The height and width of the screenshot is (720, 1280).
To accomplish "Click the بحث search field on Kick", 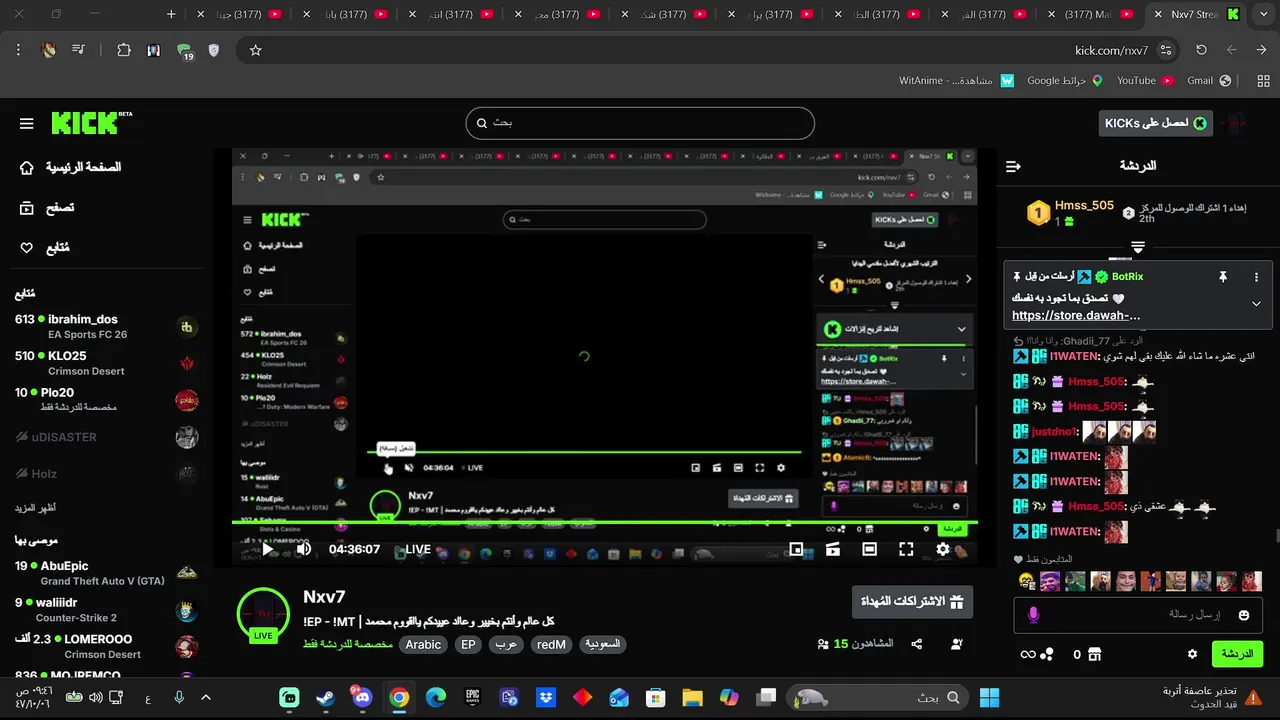I will coord(640,123).
